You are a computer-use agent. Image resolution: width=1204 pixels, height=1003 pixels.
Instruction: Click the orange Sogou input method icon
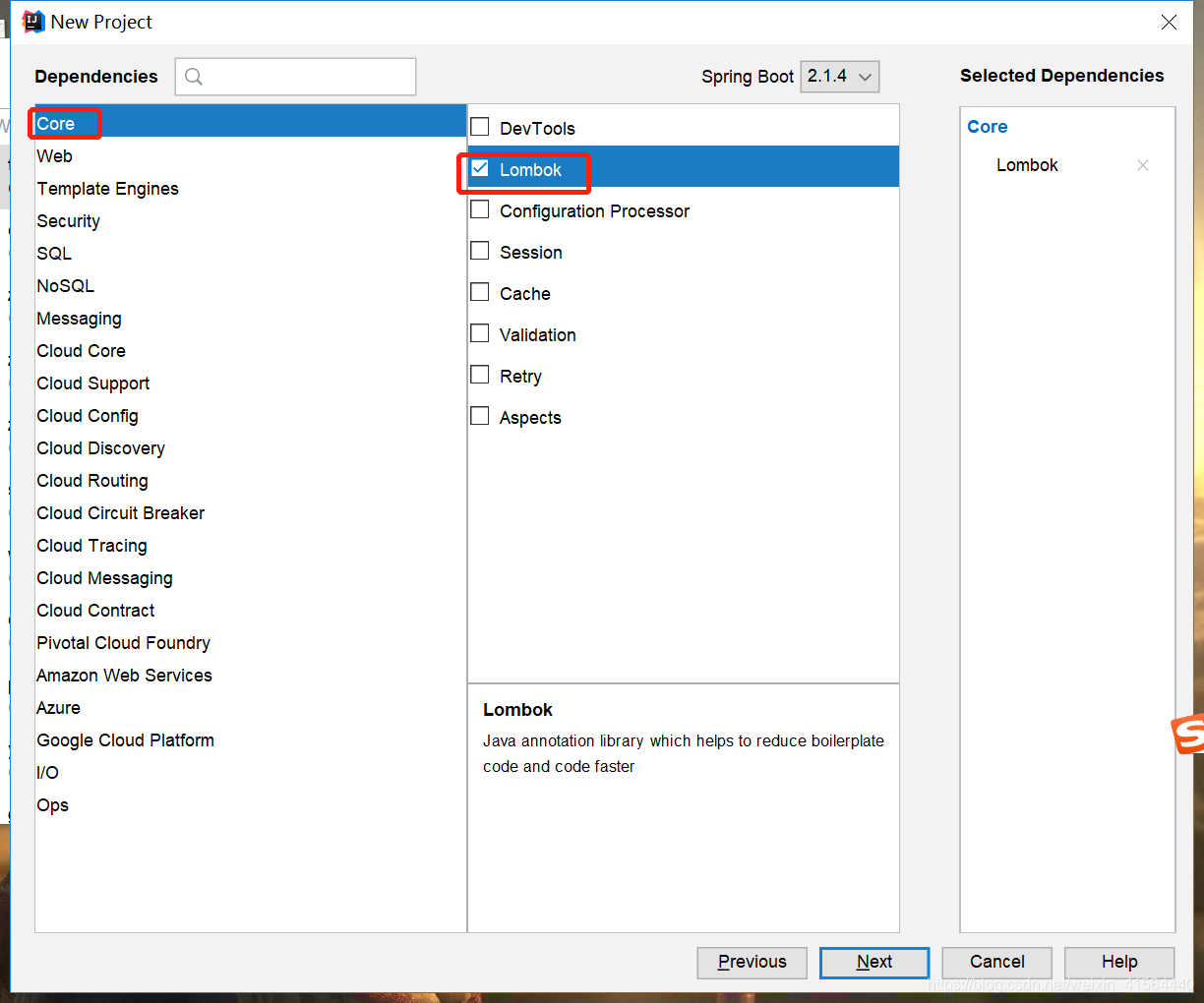point(1188,734)
